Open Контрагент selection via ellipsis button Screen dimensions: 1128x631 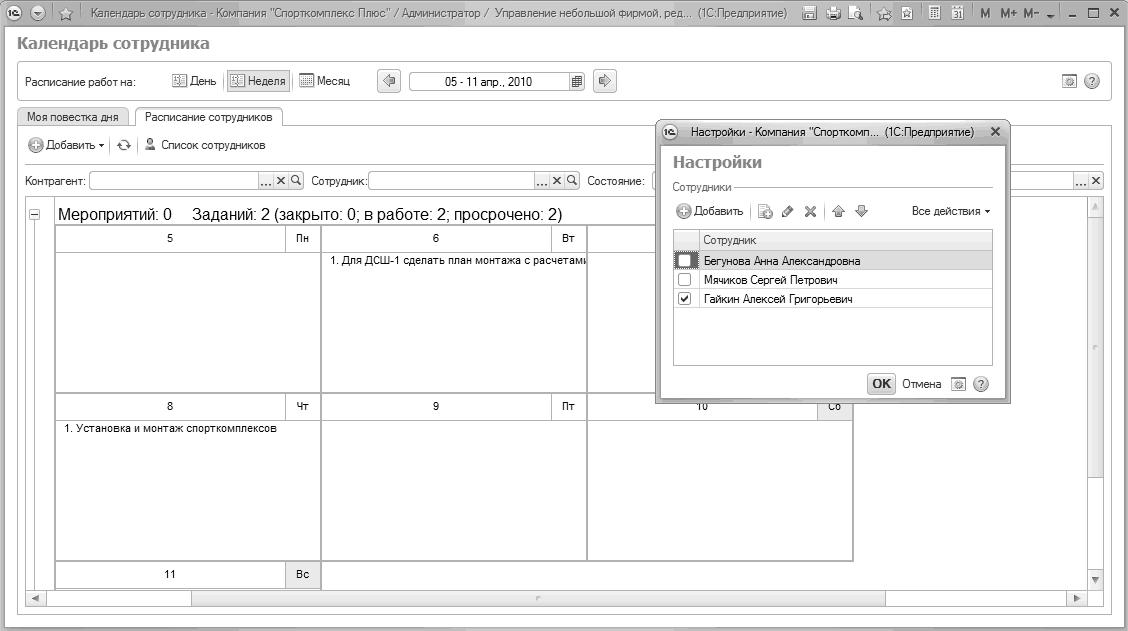point(265,181)
